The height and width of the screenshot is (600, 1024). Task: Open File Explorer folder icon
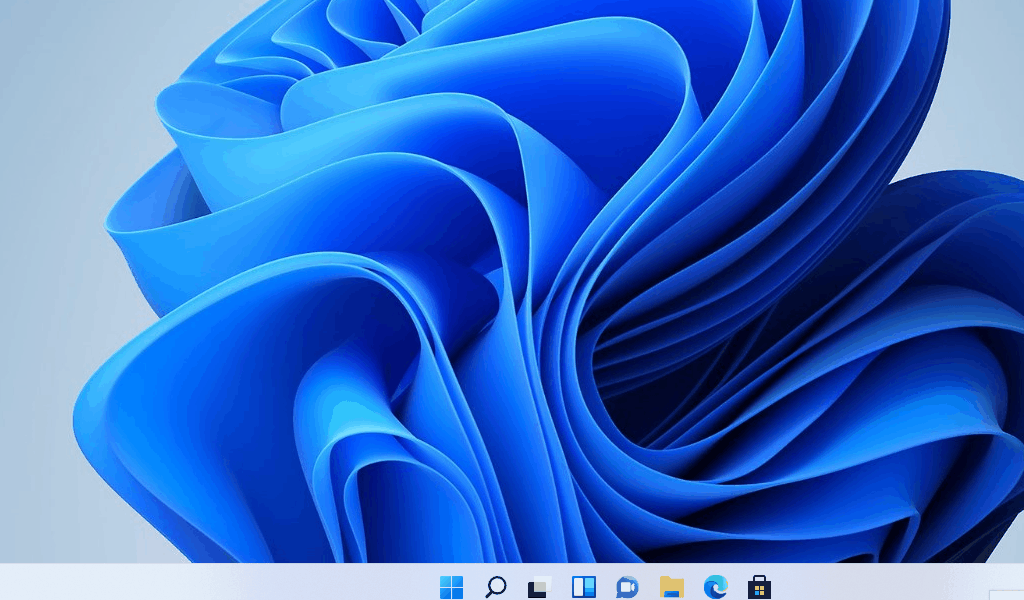click(671, 587)
